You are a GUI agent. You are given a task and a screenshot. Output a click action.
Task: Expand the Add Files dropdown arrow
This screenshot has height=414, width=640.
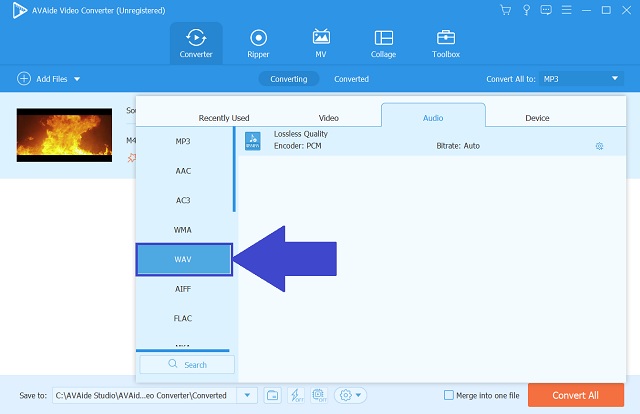tap(77, 79)
